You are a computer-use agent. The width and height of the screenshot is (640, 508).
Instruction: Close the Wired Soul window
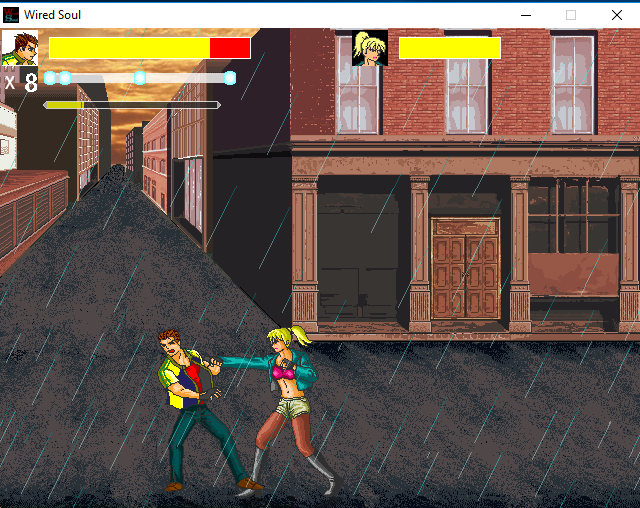(616, 15)
